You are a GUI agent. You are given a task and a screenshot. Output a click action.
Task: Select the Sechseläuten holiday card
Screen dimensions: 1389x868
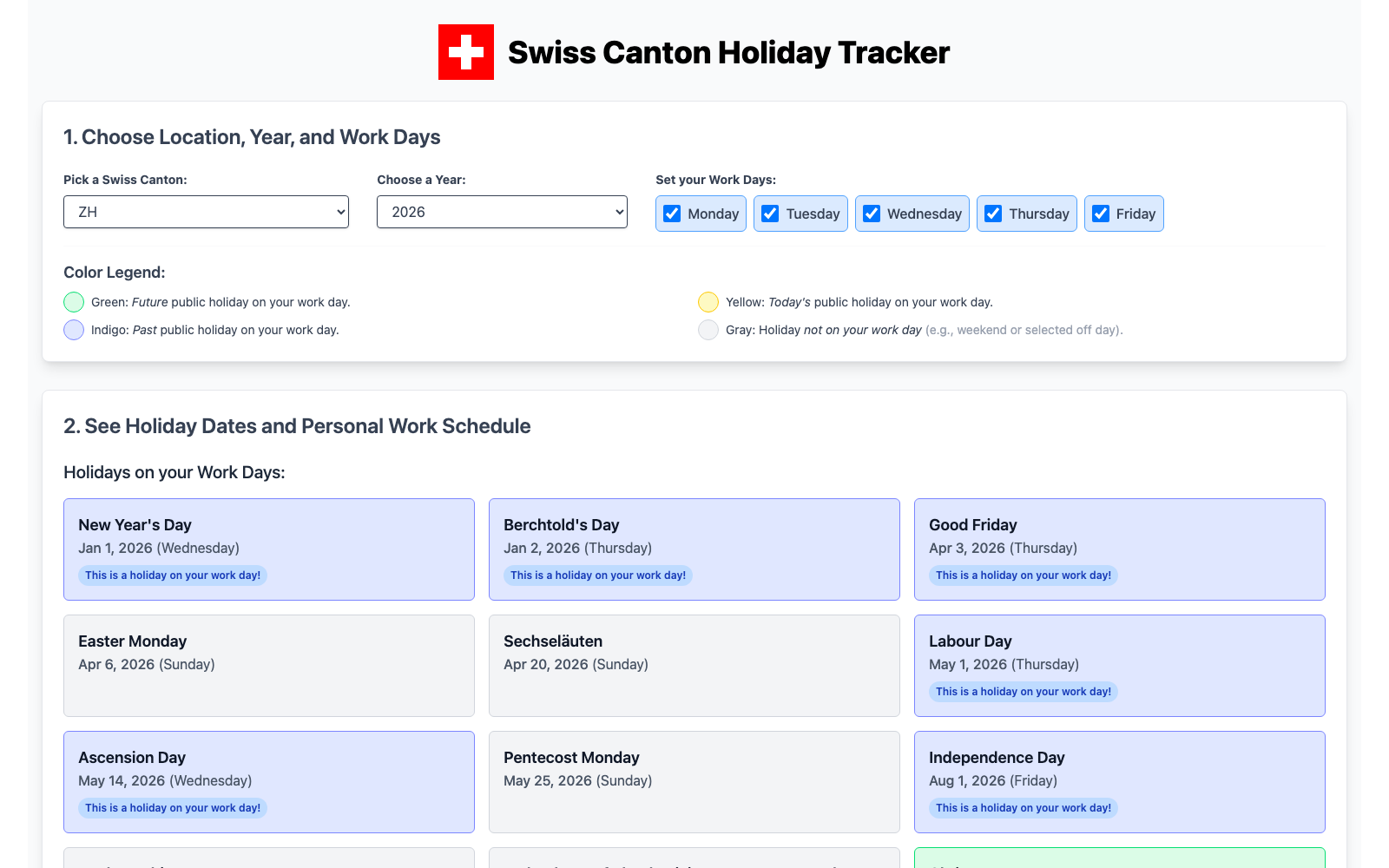point(694,666)
